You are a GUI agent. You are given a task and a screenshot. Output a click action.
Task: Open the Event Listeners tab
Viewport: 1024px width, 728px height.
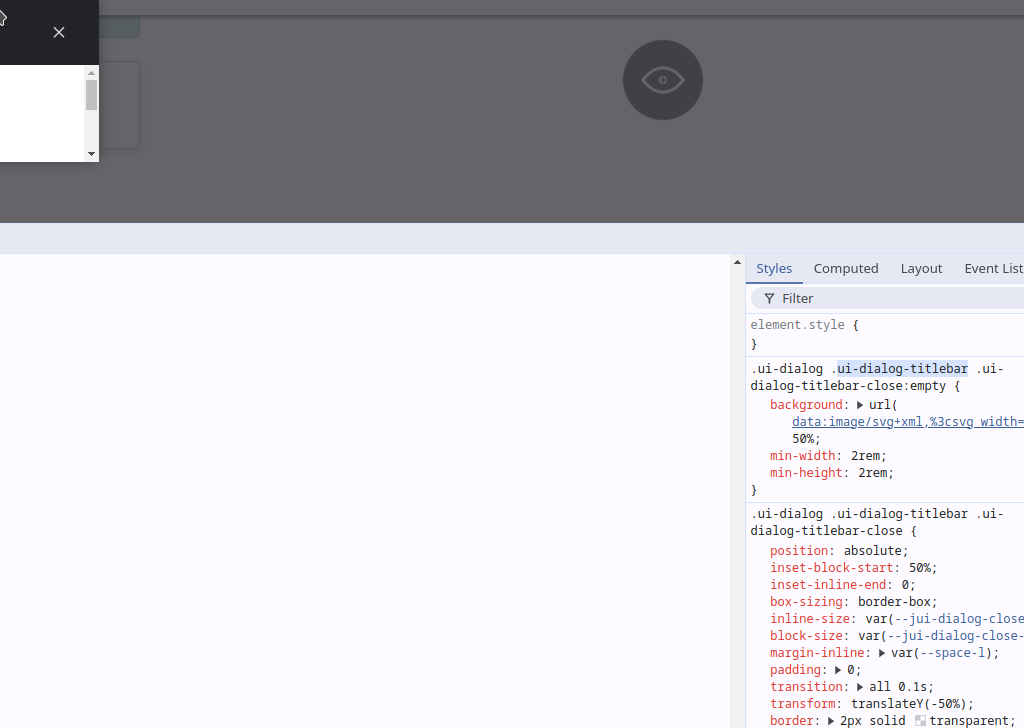pyautogui.click(x=994, y=268)
